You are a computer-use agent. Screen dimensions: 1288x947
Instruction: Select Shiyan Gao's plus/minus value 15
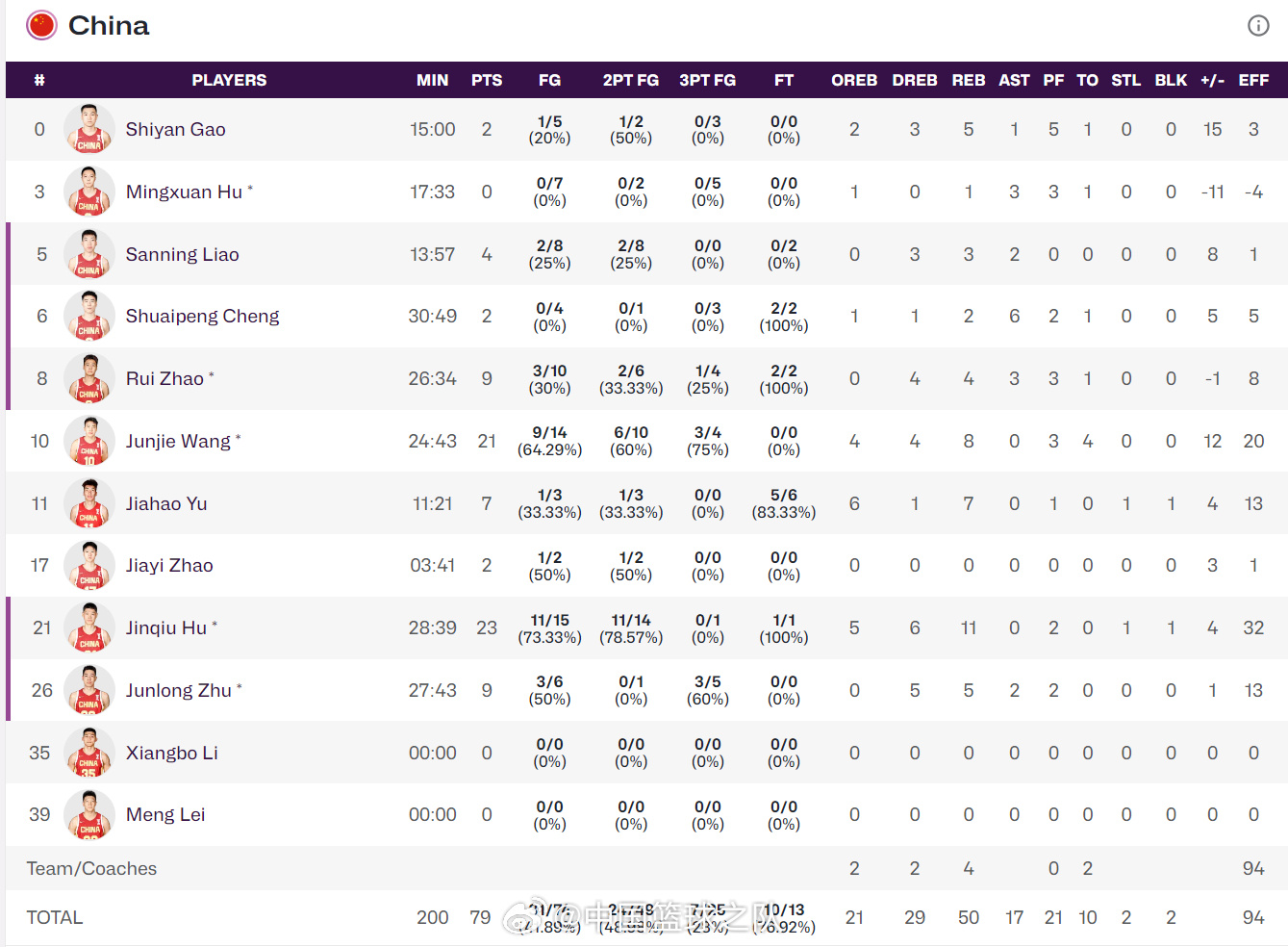1213,129
